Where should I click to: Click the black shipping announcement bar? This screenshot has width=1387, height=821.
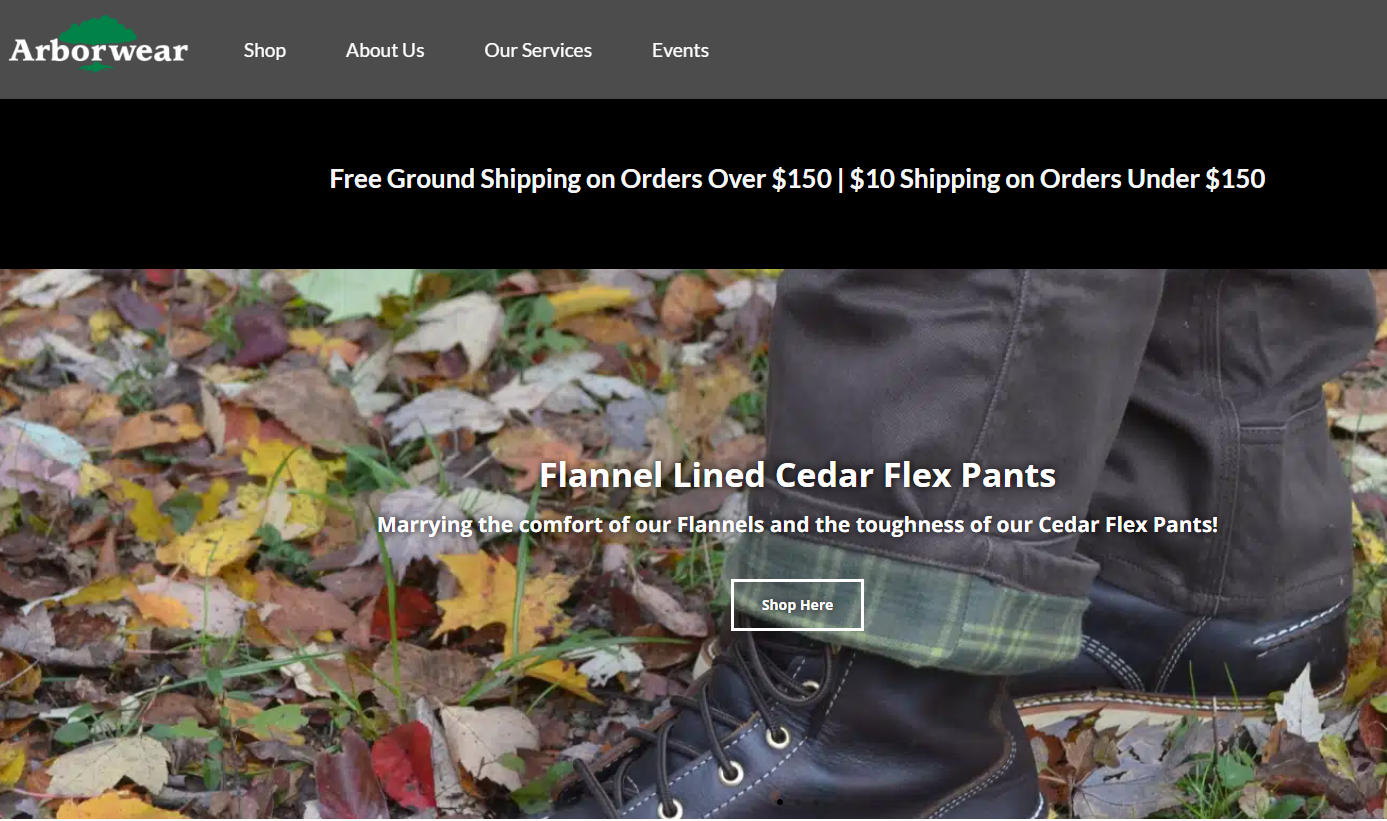click(693, 184)
